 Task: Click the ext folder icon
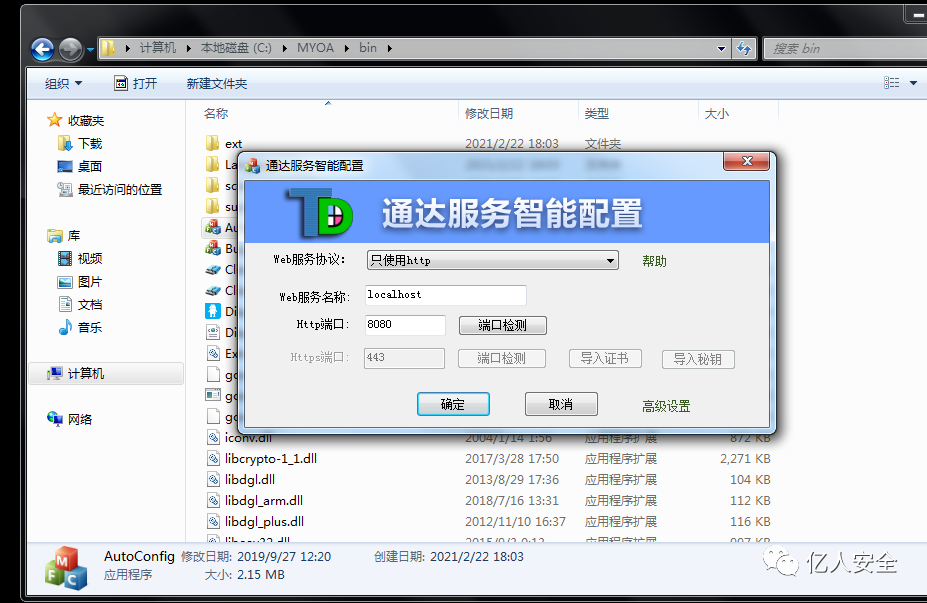click(x=213, y=143)
